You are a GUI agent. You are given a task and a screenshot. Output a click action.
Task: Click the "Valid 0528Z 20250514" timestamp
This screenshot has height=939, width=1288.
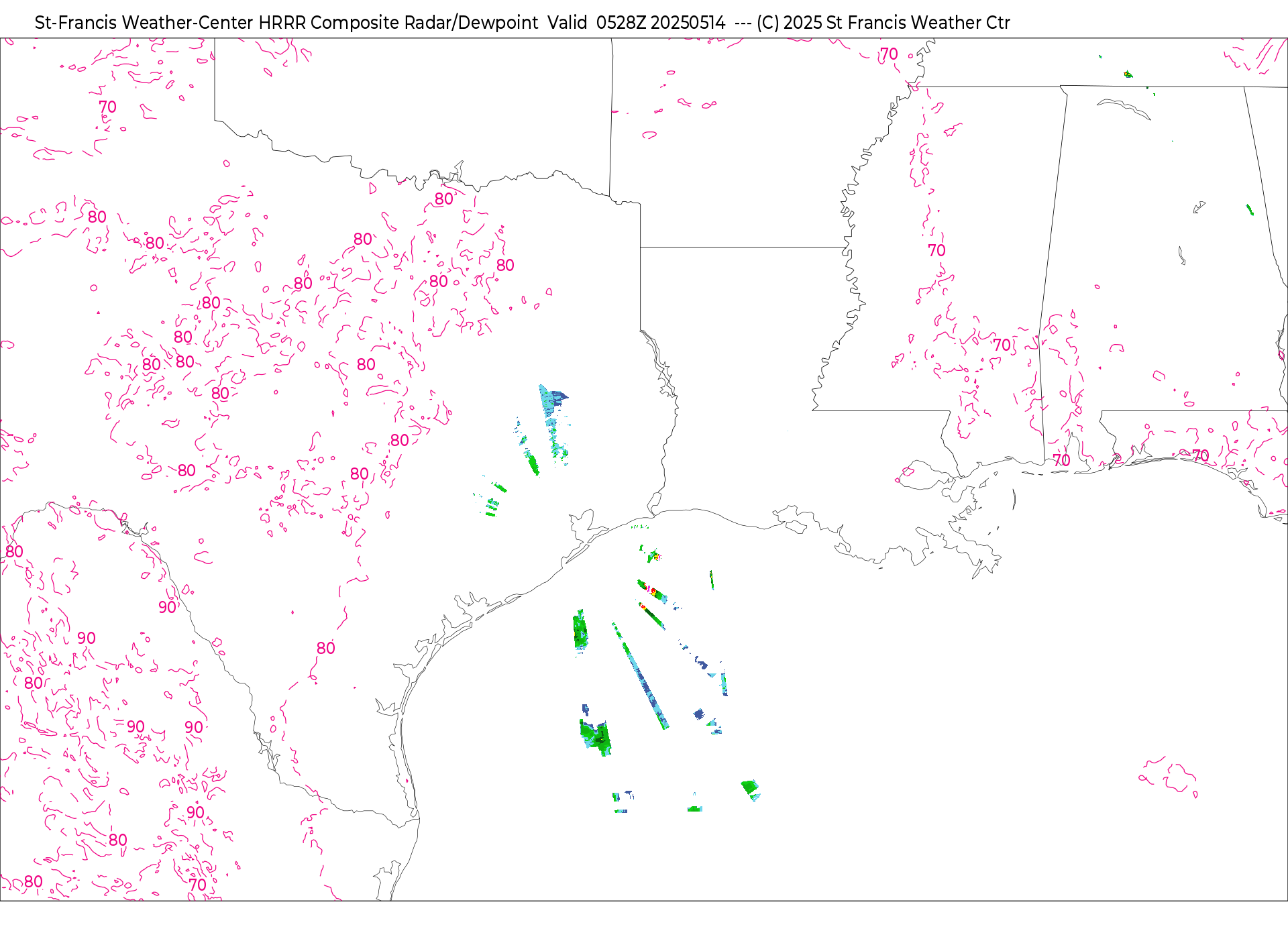click(x=637, y=23)
